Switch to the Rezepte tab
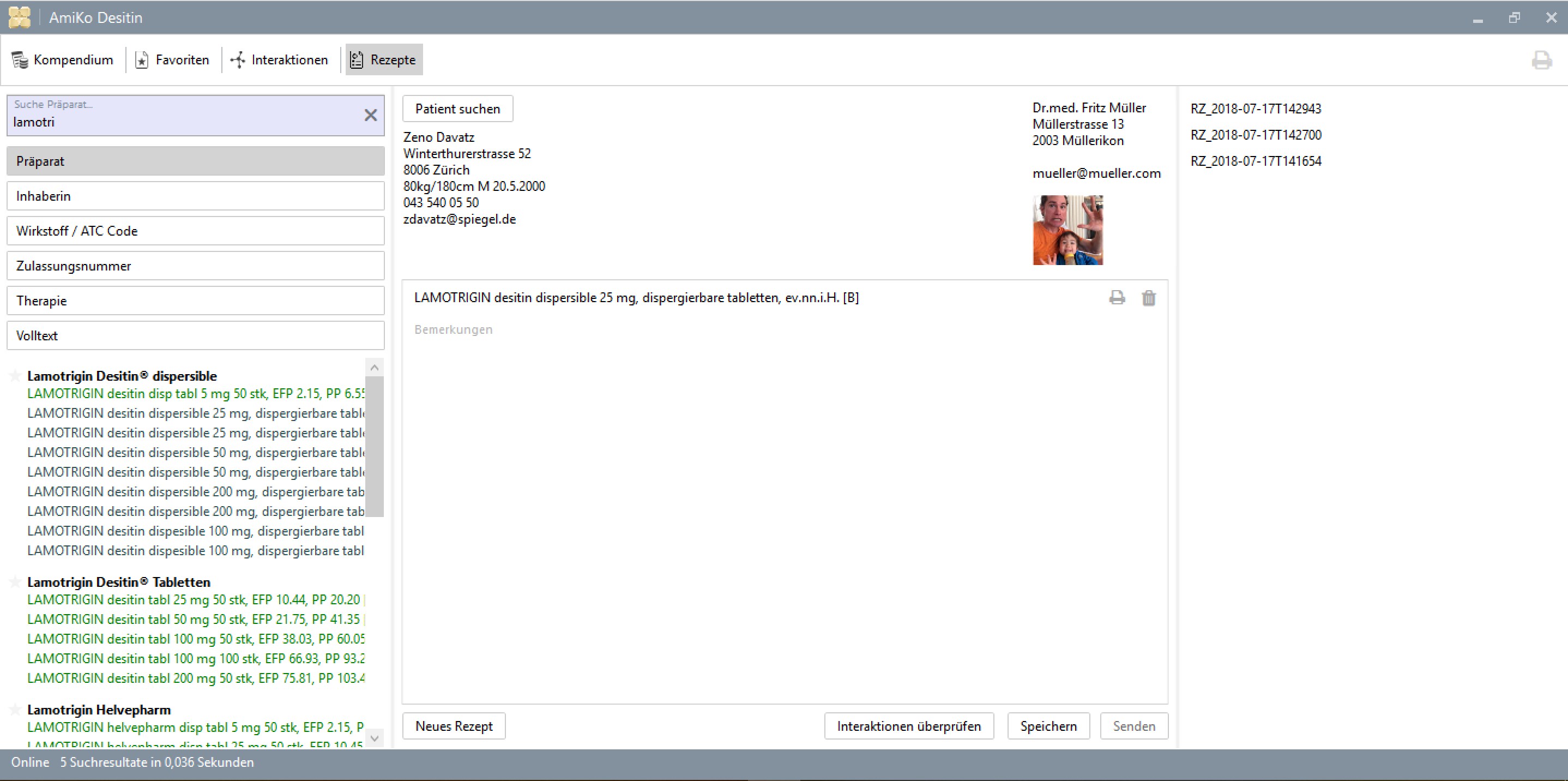The height and width of the screenshot is (781, 1568). (x=383, y=59)
